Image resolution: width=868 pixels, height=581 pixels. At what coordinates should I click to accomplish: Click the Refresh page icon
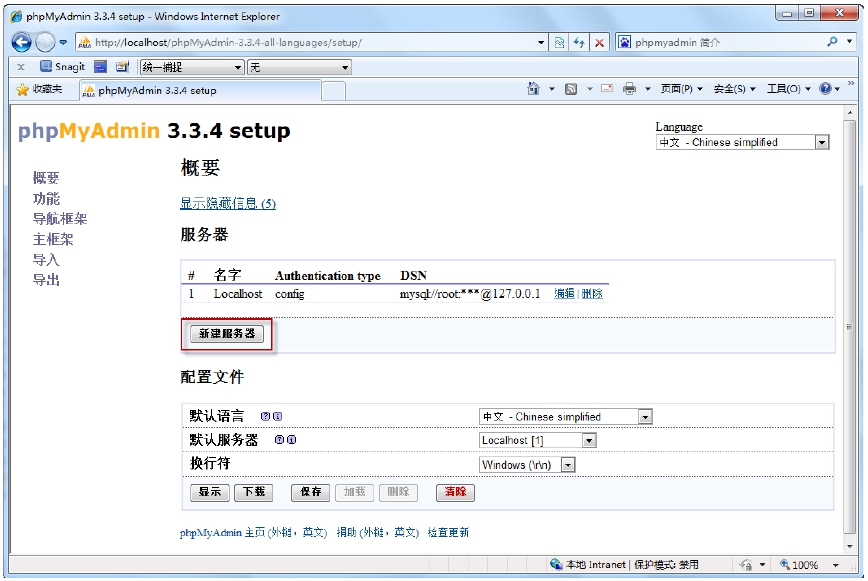pyautogui.click(x=579, y=43)
